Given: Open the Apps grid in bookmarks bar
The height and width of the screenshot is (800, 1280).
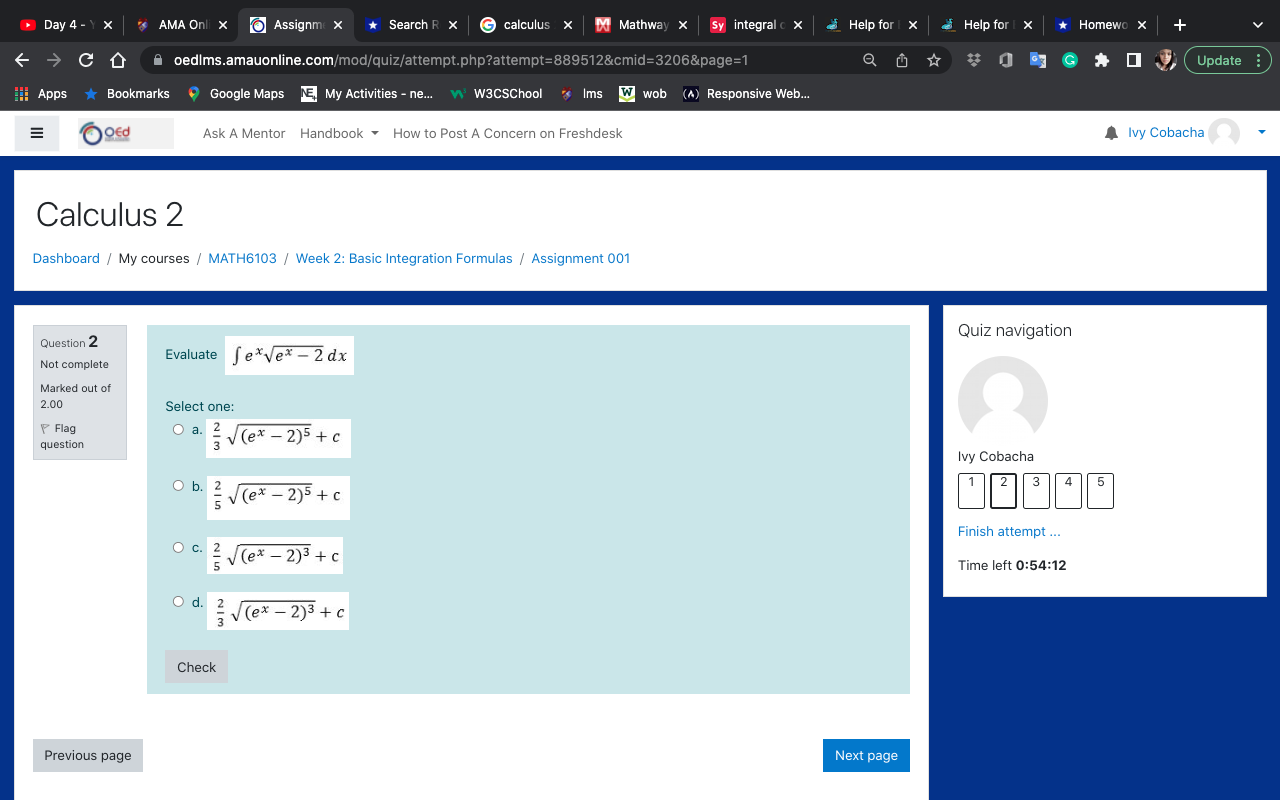Looking at the screenshot, I should point(41,94).
